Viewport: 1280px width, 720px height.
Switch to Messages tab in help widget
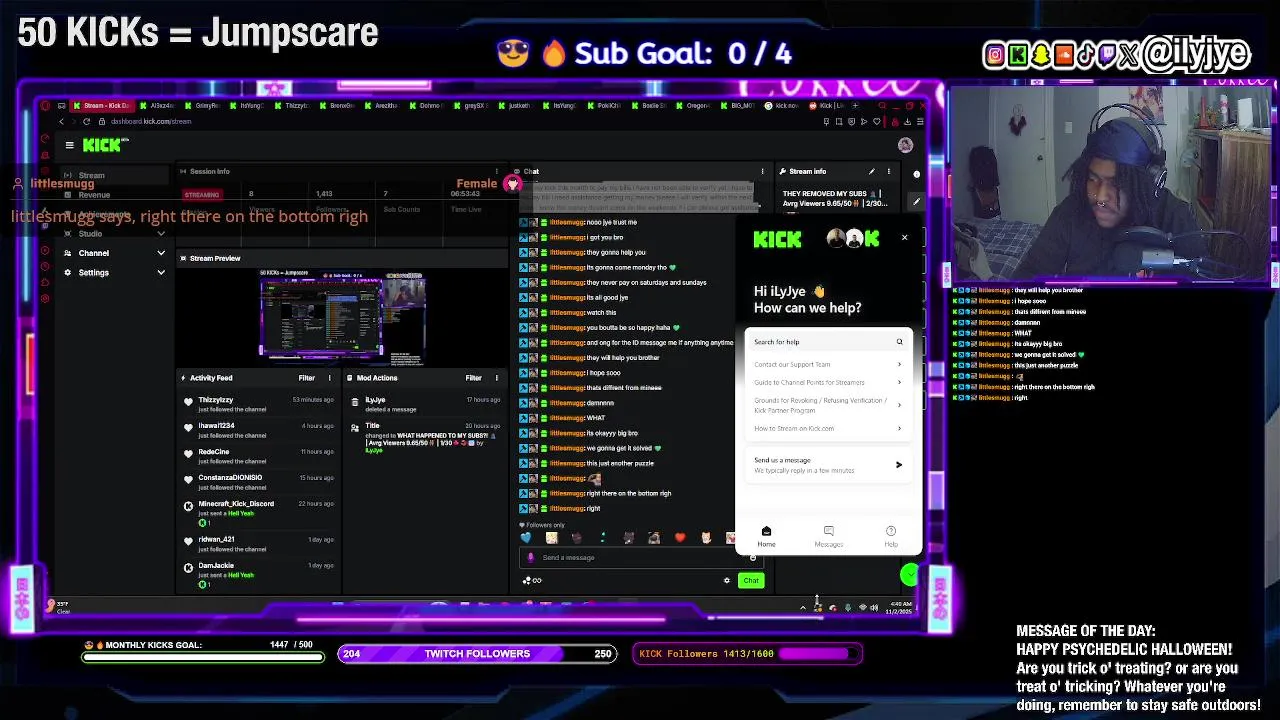[x=828, y=537]
